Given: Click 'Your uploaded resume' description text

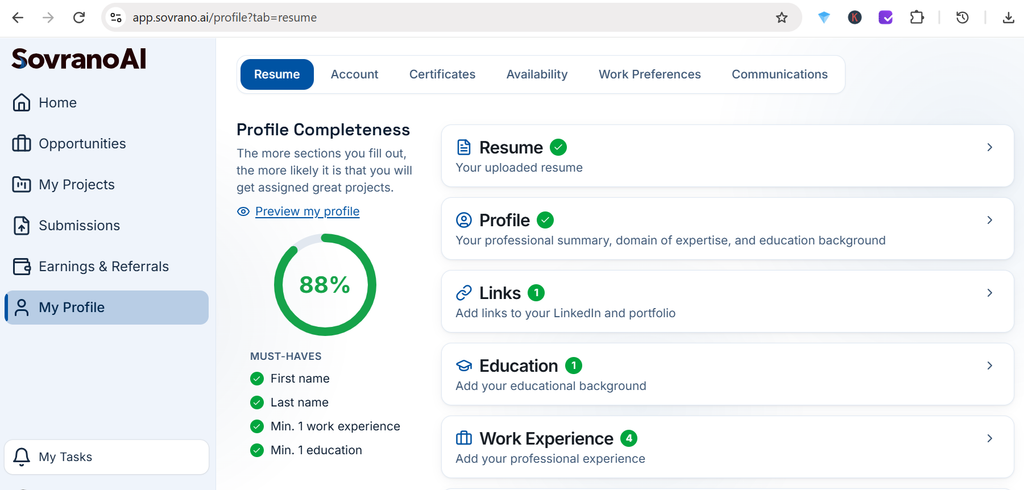Looking at the screenshot, I should 519,168.
